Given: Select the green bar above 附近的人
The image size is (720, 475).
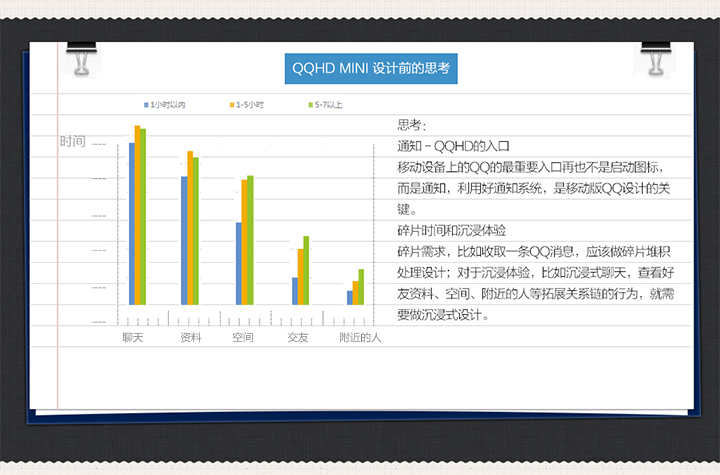Looking at the screenshot, I should tap(361, 287).
